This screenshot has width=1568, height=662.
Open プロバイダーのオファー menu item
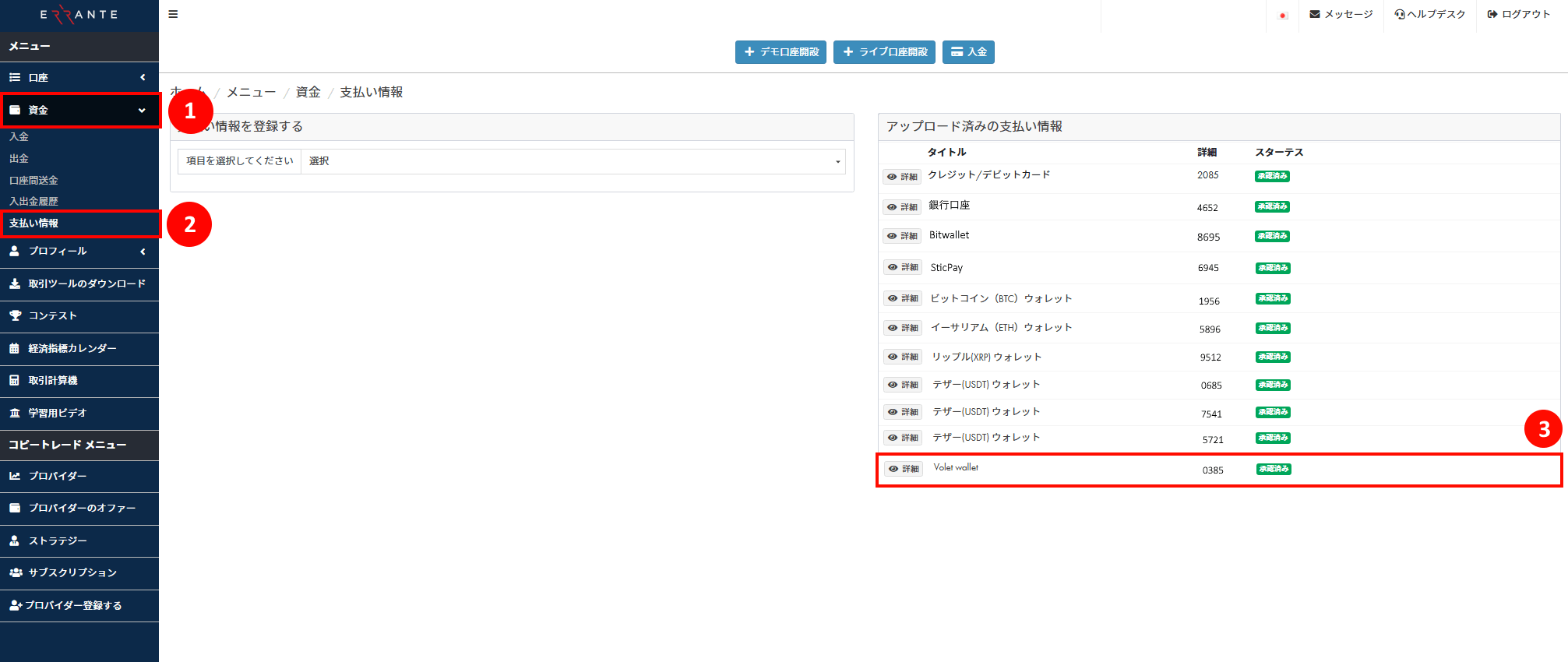point(79,508)
